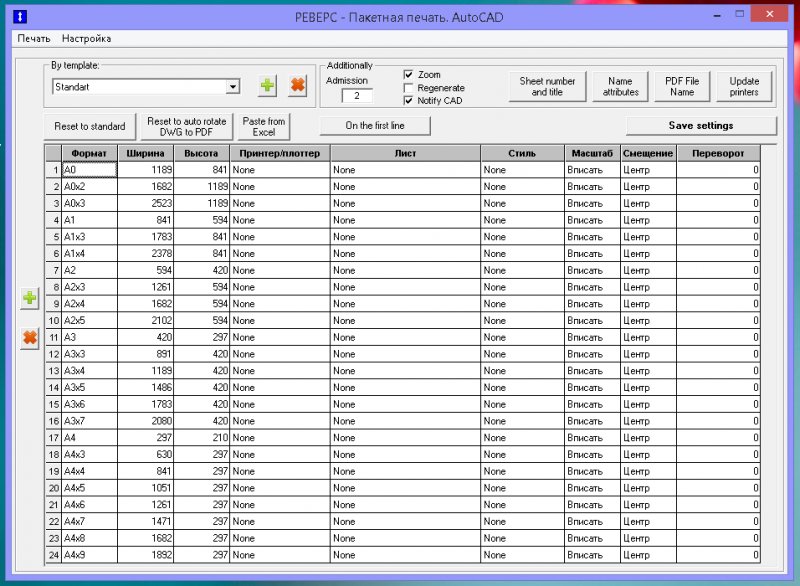Click the PDF File Name button
This screenshot has width=800, height=586.
682,87
